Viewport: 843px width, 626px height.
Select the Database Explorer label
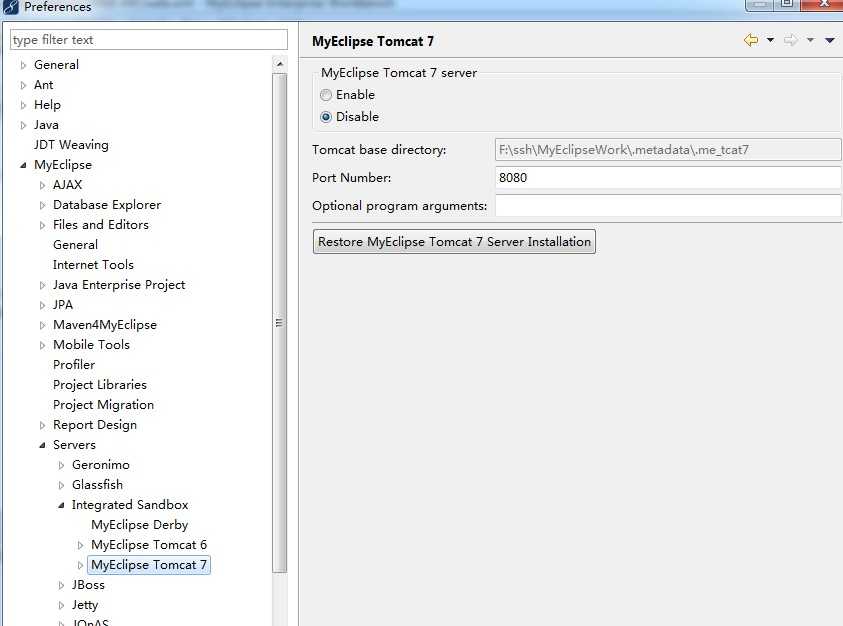[107, 205]
